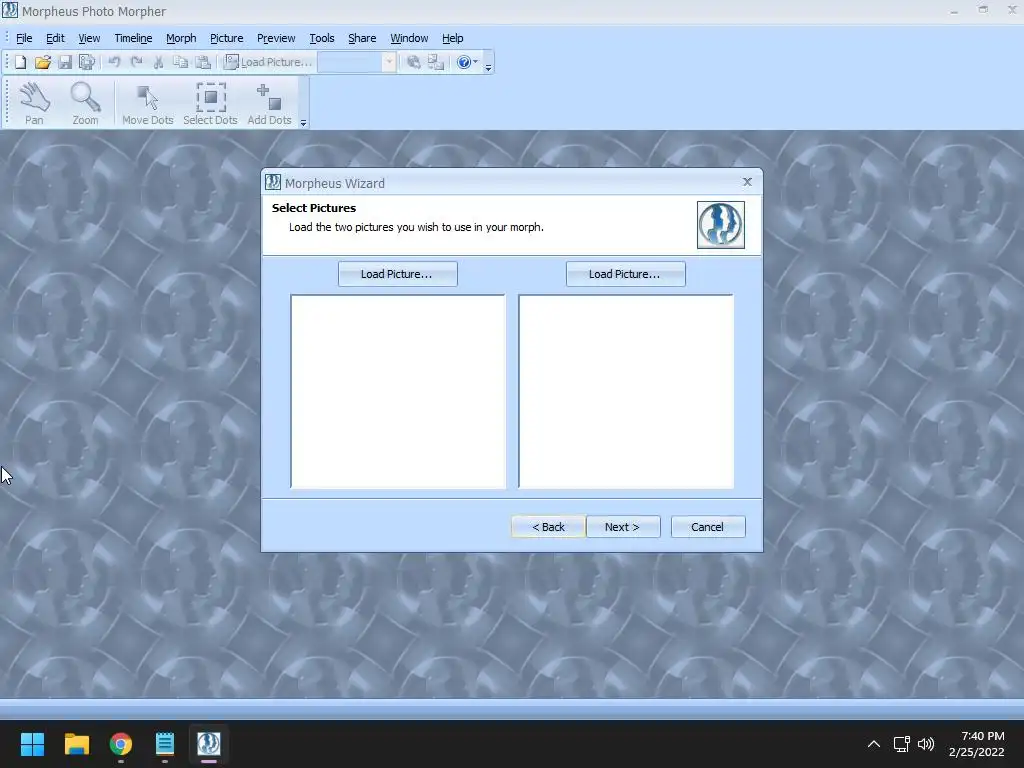Open File Explorer from the taskbar
This screenshot has height=768, width=1024.
[x=76, y=744]
